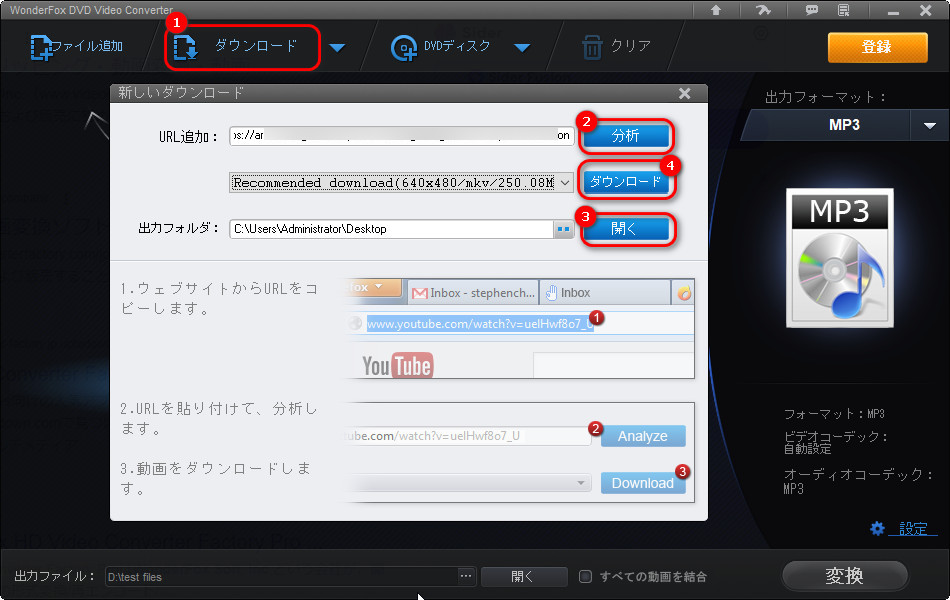The height and width of the screenshot is (600, 950).
Task: Click the orange 登録 register button
Action: 876,47
